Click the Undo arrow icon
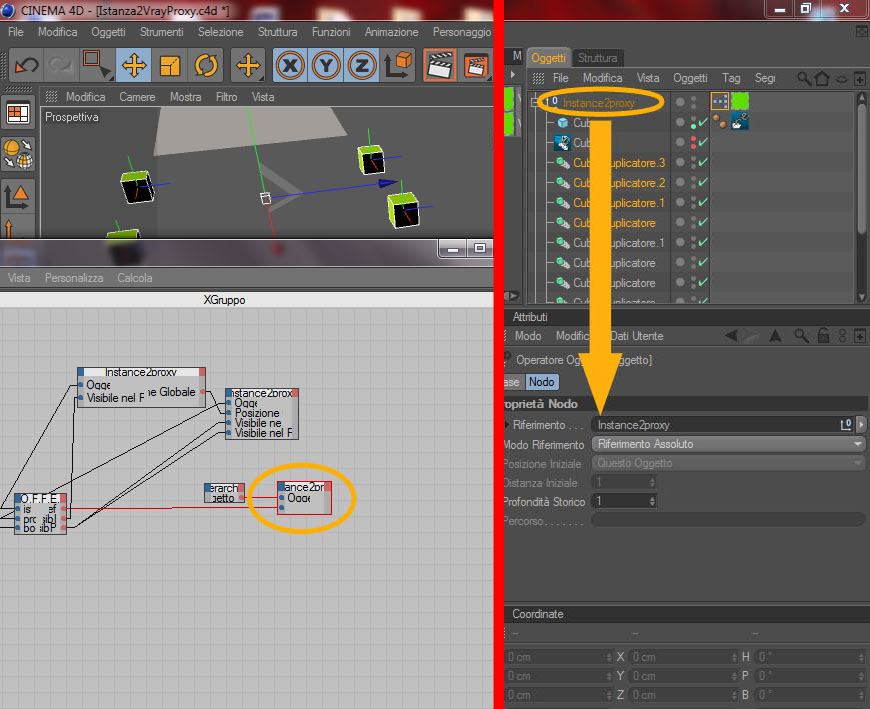Screen dimensions: 870x709 pos(26,65)
